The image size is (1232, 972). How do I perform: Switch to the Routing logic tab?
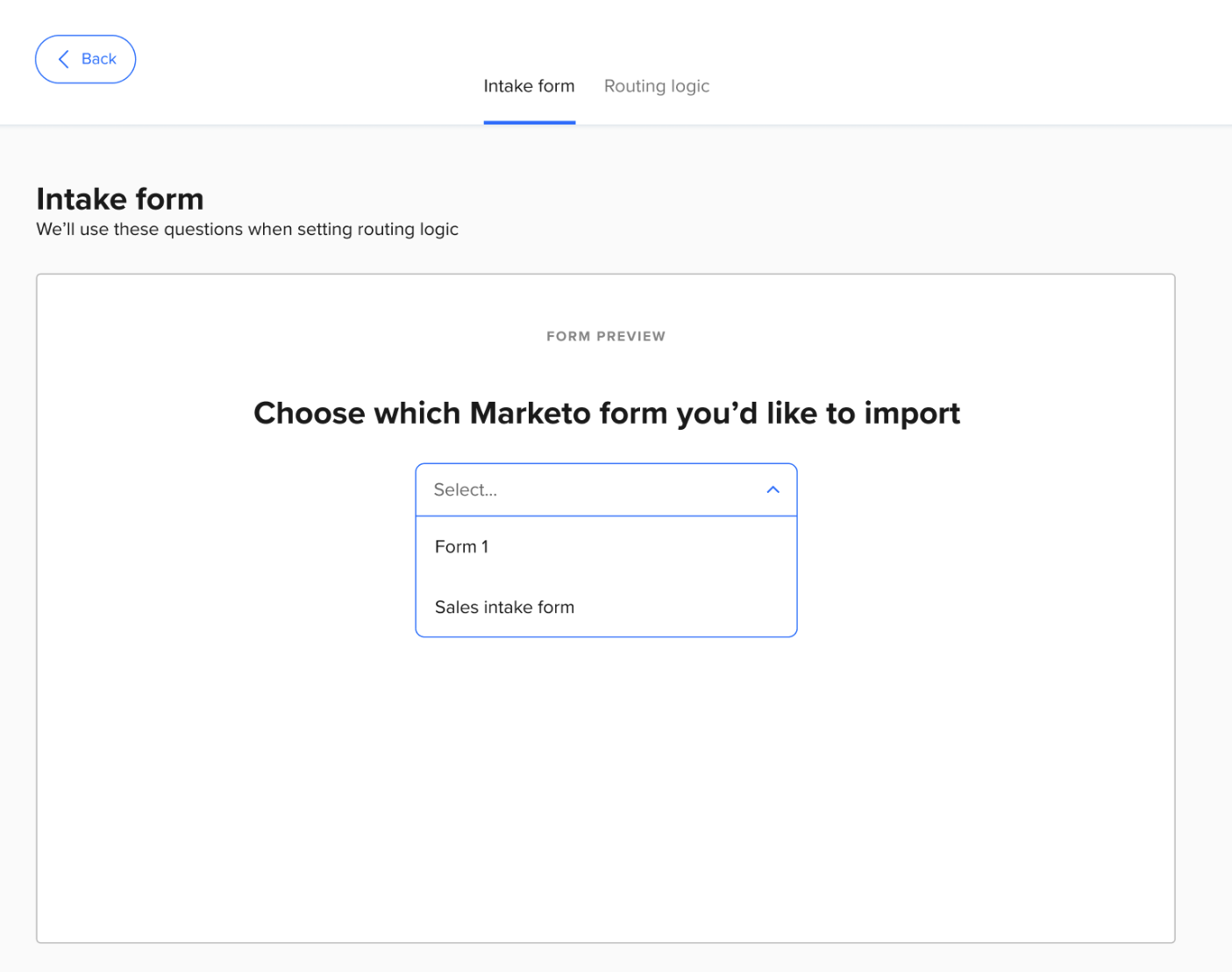coord(656,86)
